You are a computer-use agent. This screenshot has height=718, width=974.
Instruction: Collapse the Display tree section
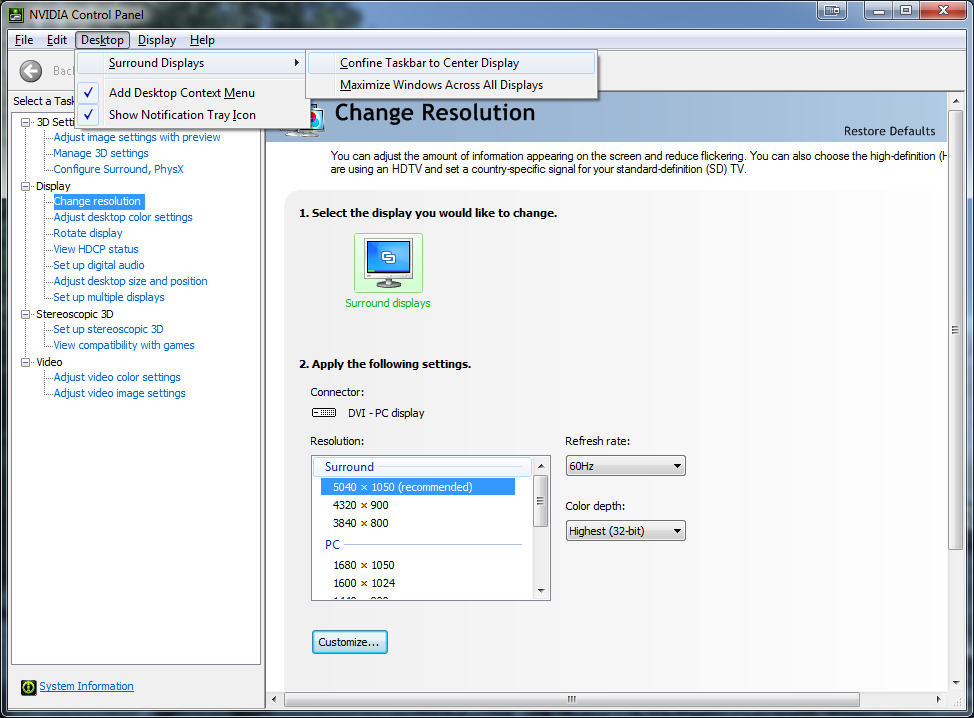26,186
